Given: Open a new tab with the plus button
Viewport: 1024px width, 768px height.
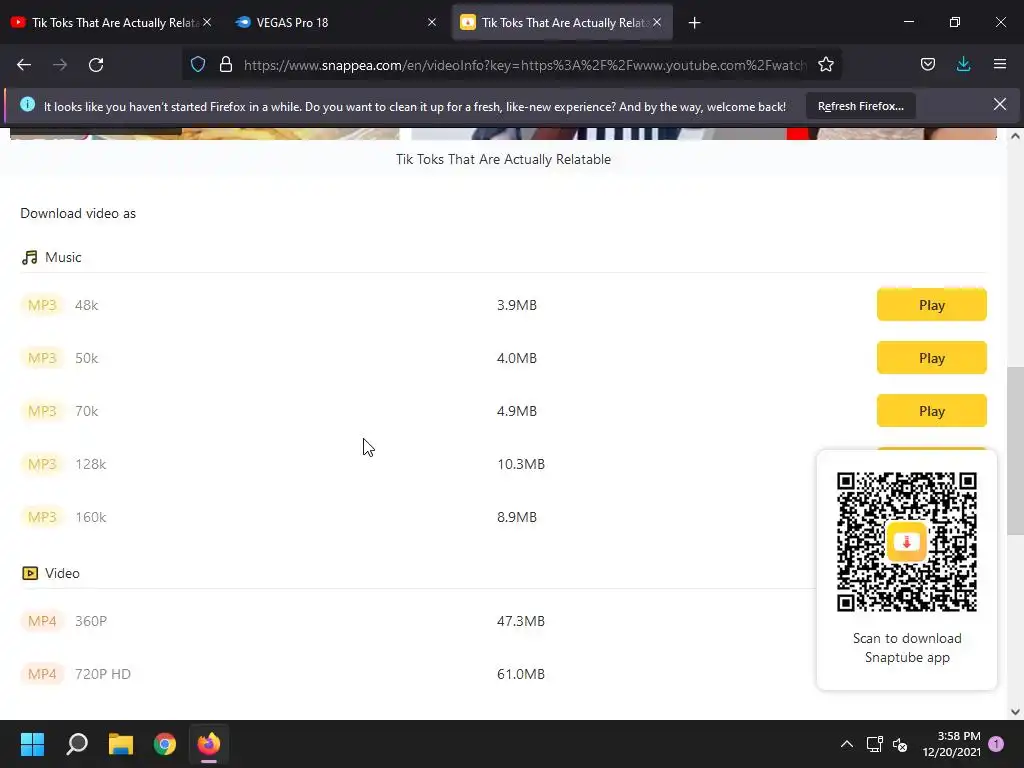Looking at the screenshot, I should 694,23.
